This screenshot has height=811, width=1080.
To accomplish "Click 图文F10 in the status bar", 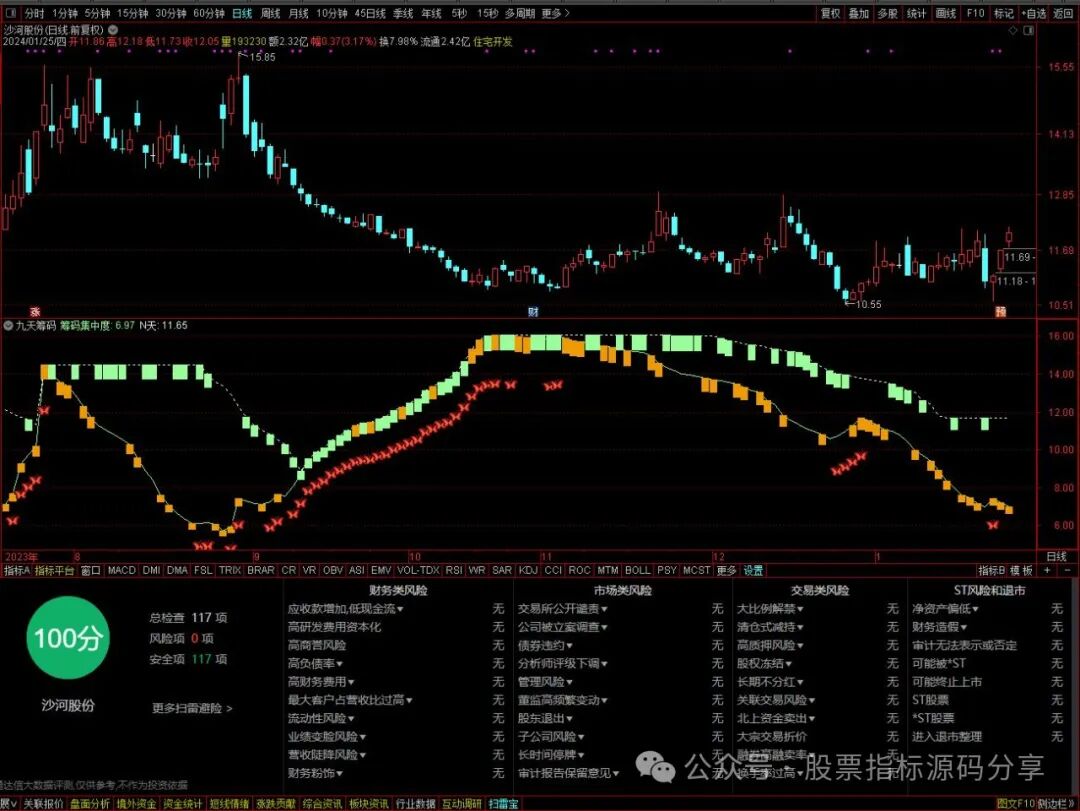I will [1015, 803].
